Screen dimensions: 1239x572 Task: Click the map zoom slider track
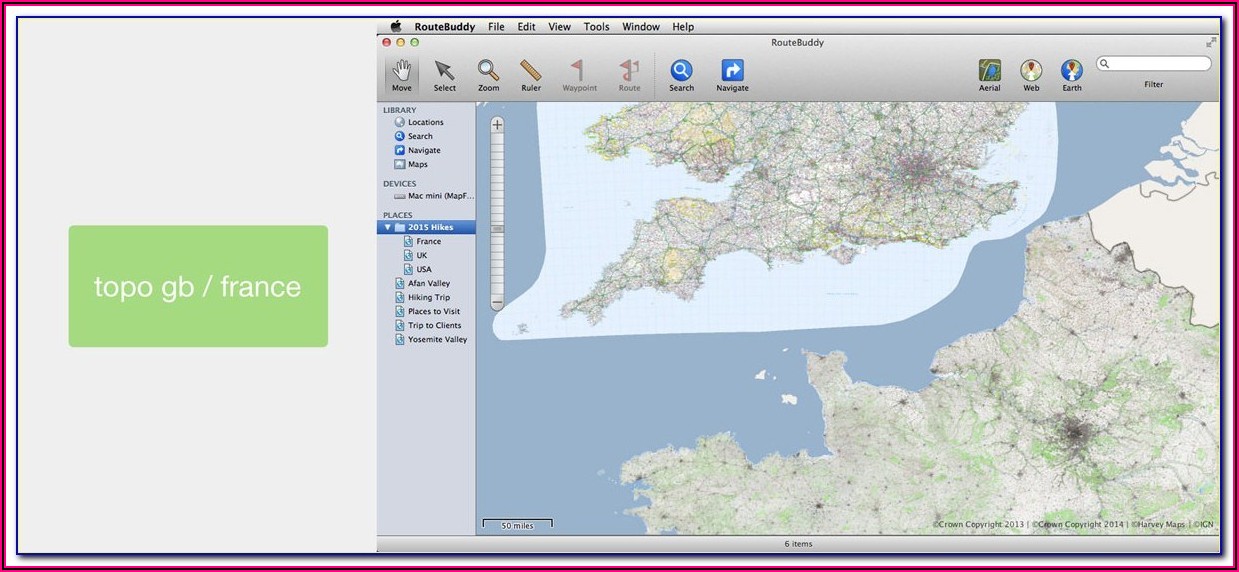(x=497, y=215)
